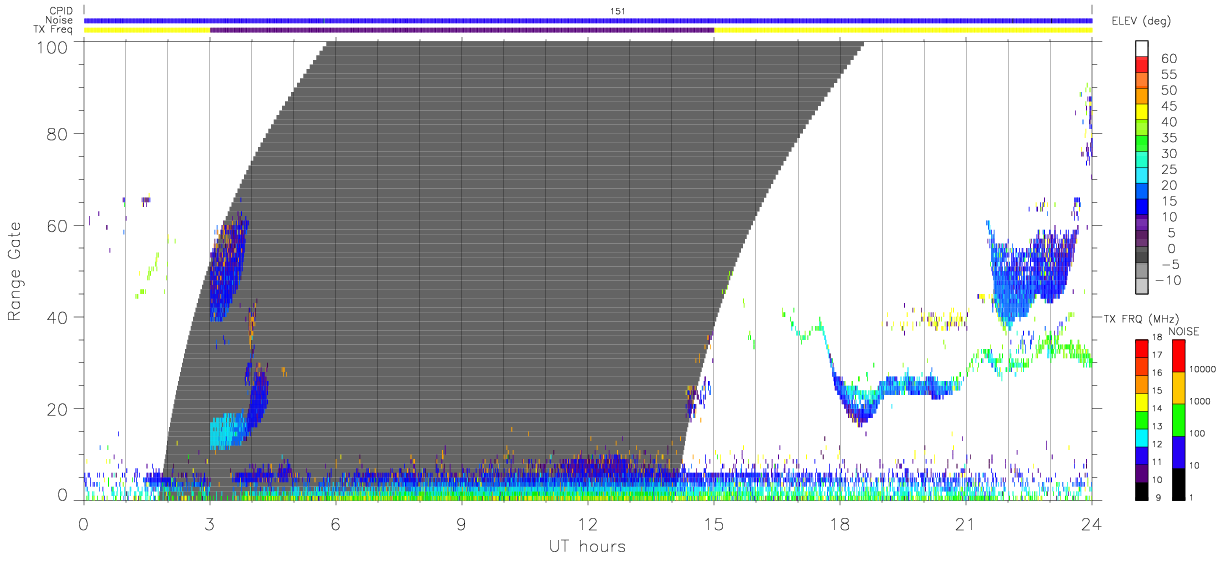Image resolution: width=1228 pixels, height=567 pixels.
Task: Click the 'Range Gate' axis label
Action: point(15,272)
